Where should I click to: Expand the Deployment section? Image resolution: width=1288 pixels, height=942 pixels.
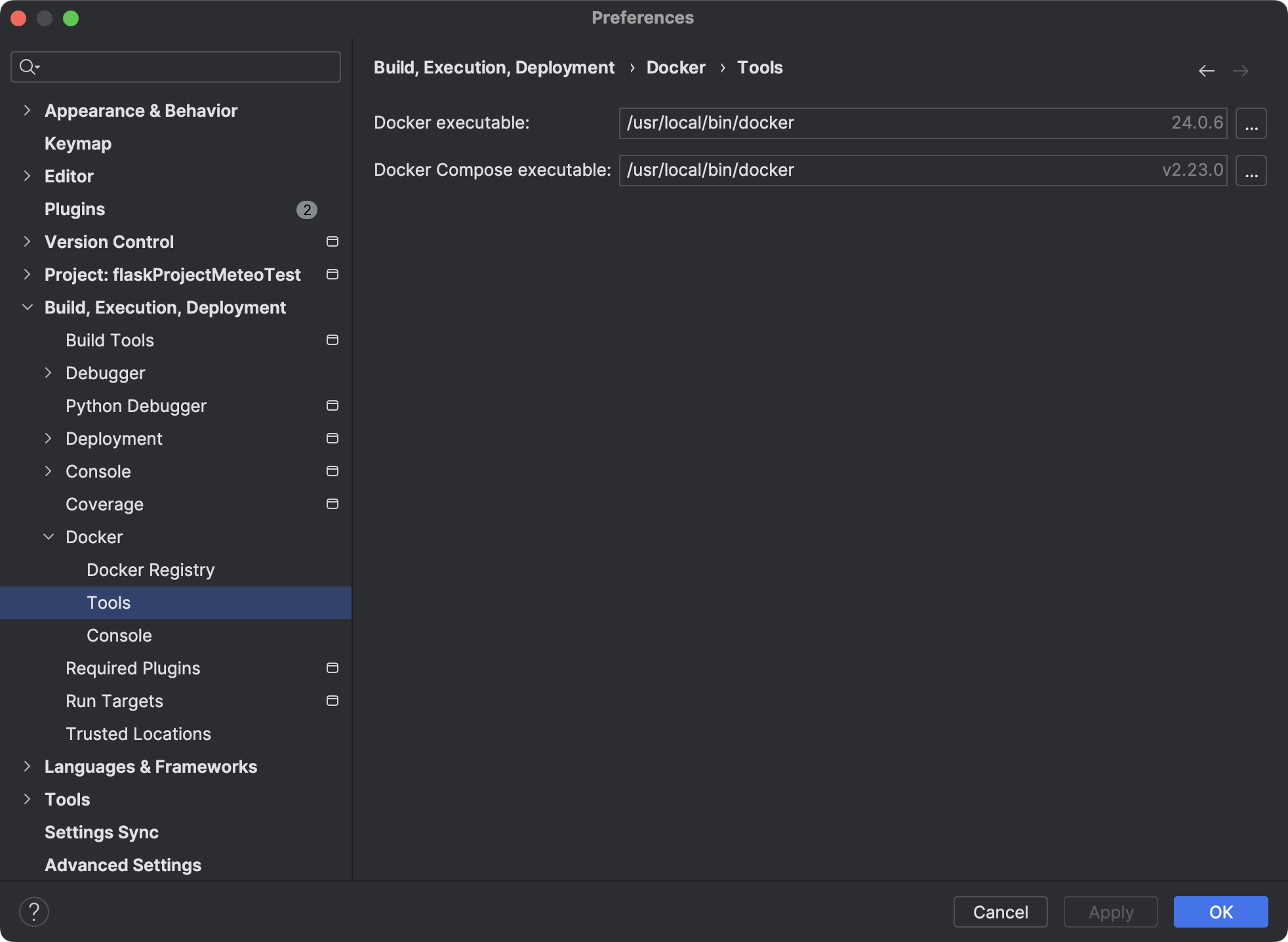click(x=48, y=438)
